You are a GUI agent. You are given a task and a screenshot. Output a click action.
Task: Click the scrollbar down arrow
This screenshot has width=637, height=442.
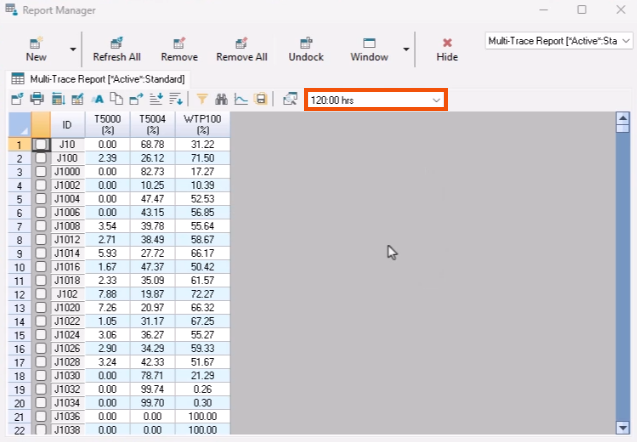tap(623, 427)
